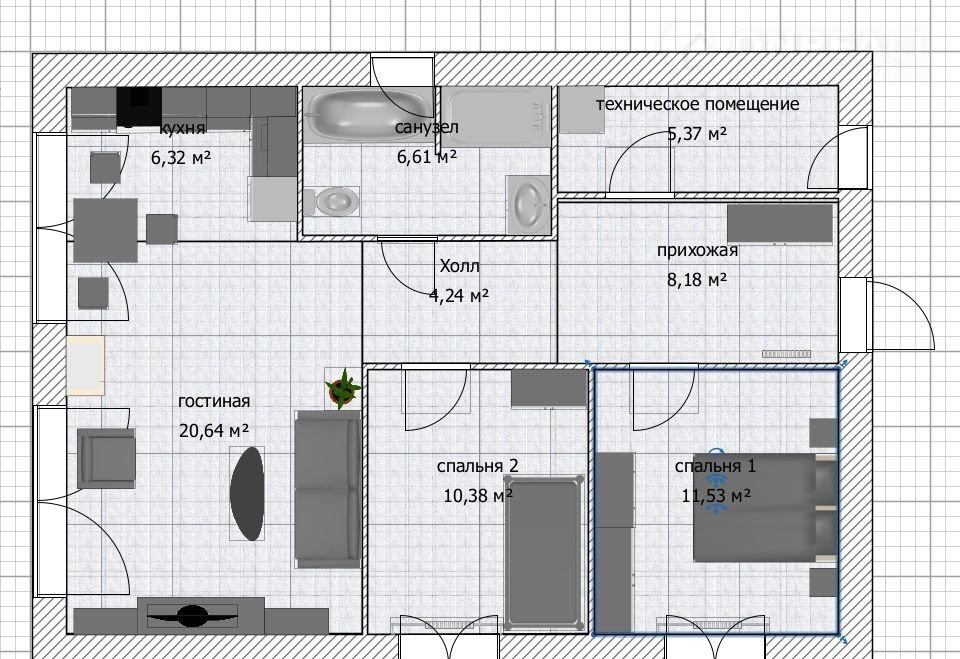Select the oval coffee table in гостиная
Screen dimensions: 960x659
(x=248, y=492)
